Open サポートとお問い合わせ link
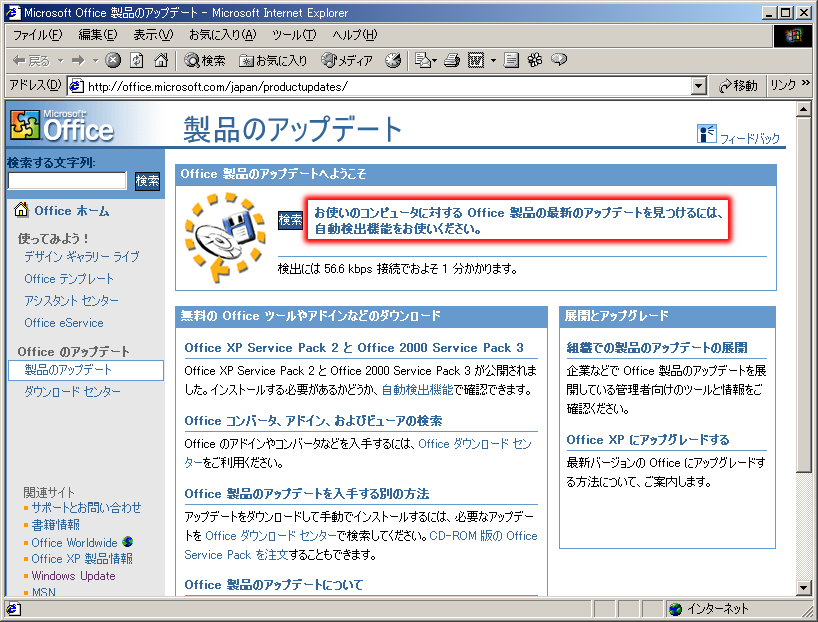818x622 pixels. [x=86, y=507]
